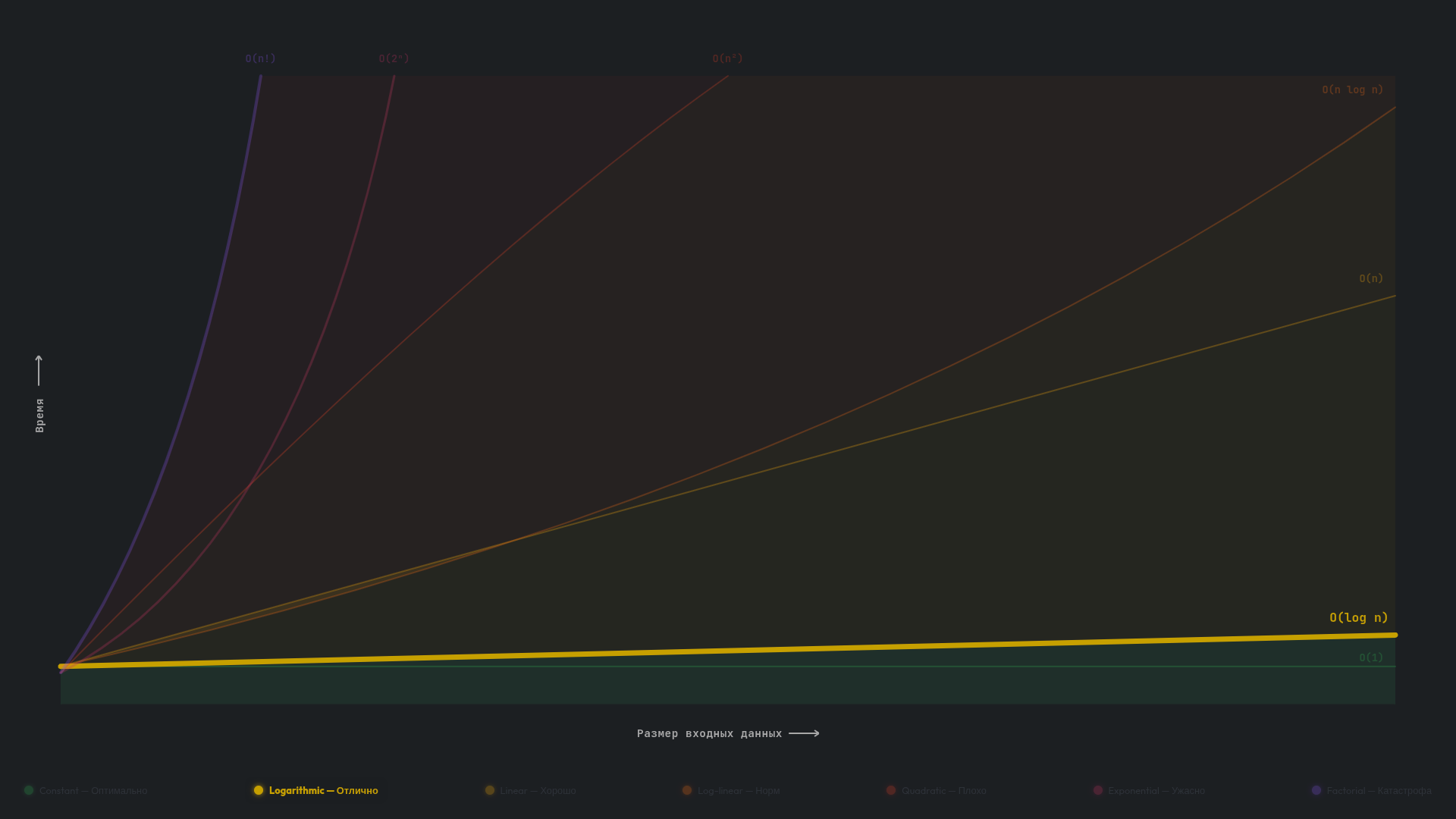Click the O(n) line label
Viewport: 1456px width, 819px height.
point(1370,278)
